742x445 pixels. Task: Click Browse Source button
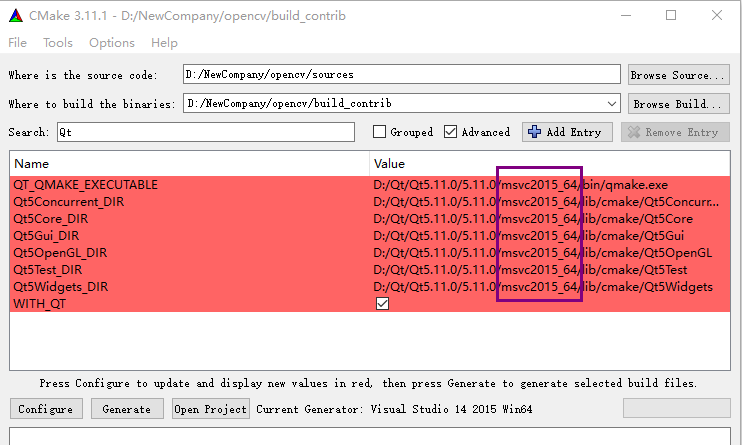click(x=678, y=75)
